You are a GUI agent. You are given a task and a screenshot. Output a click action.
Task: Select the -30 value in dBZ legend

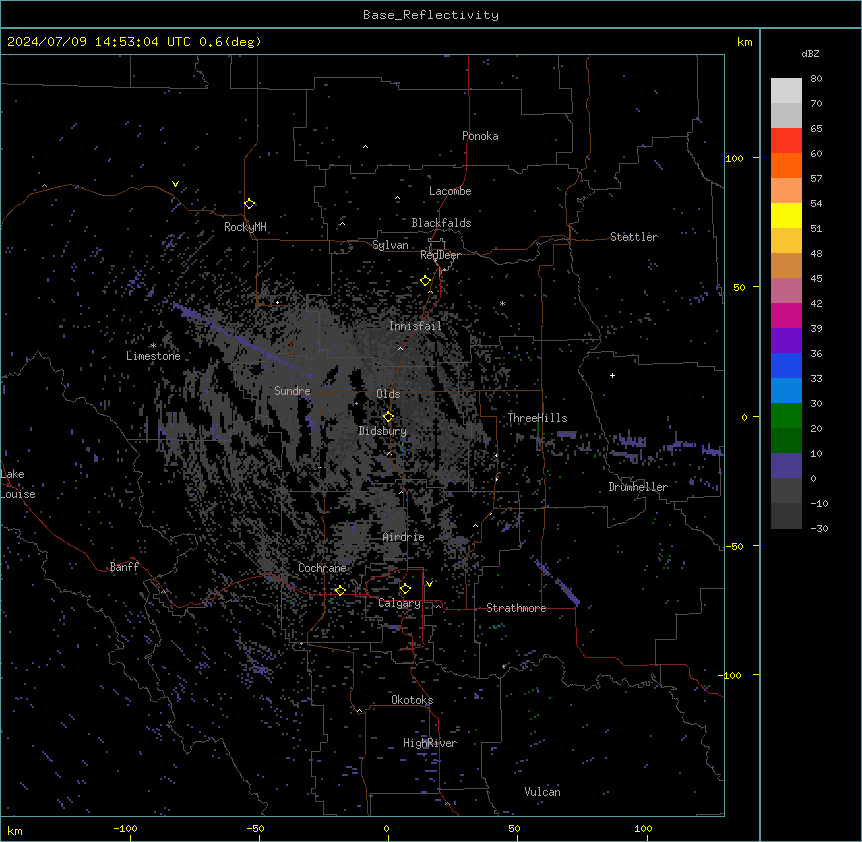(x=819, y=528)
